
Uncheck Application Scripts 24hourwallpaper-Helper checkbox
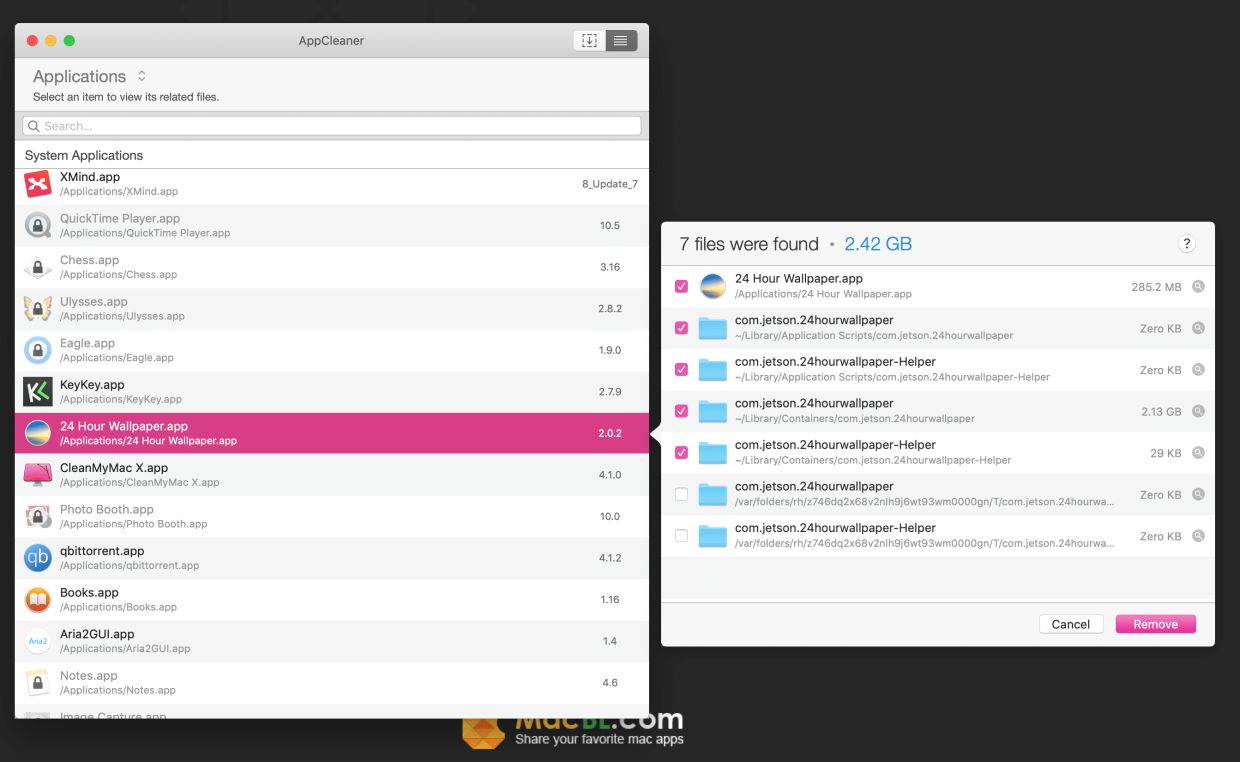682,370
